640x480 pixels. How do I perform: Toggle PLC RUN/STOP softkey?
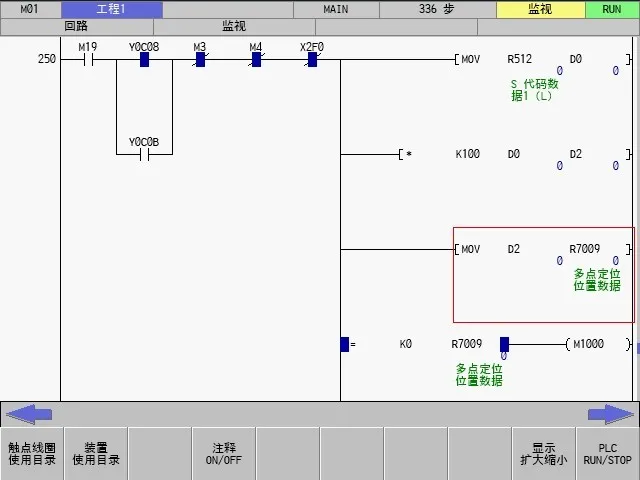point(607,454)
